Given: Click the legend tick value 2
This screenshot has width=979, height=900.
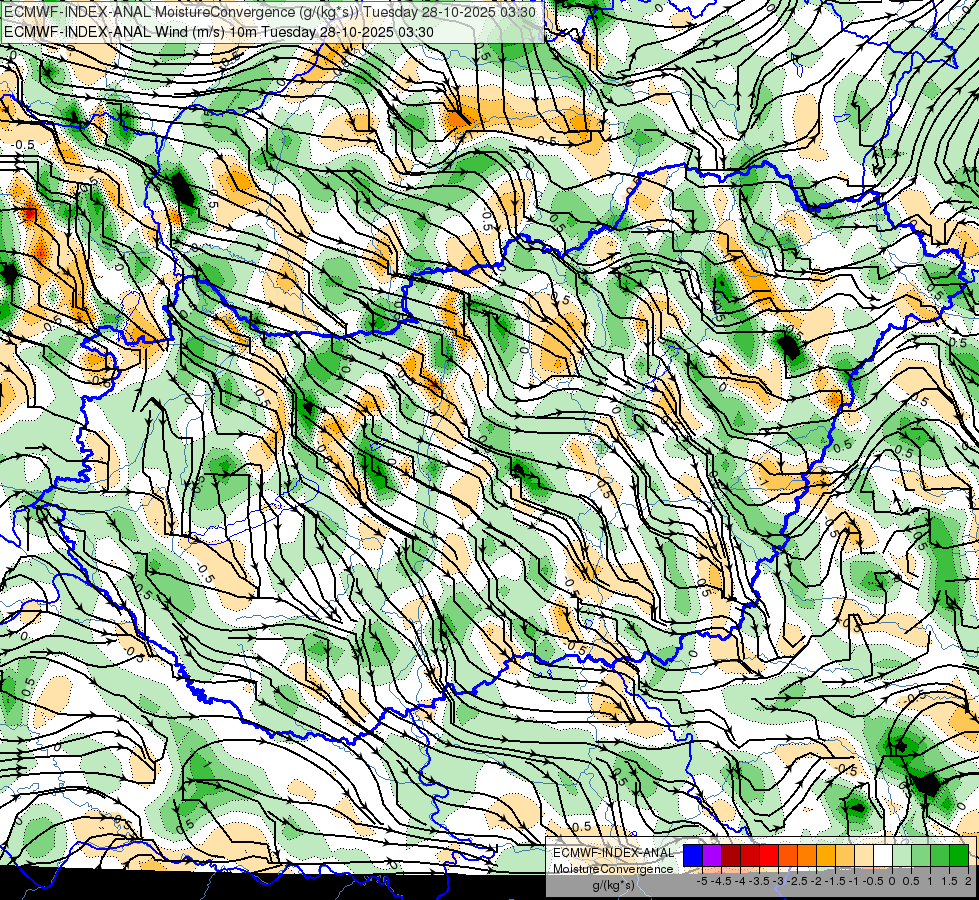Looking at the screenshot, I should tap(968, 881).
